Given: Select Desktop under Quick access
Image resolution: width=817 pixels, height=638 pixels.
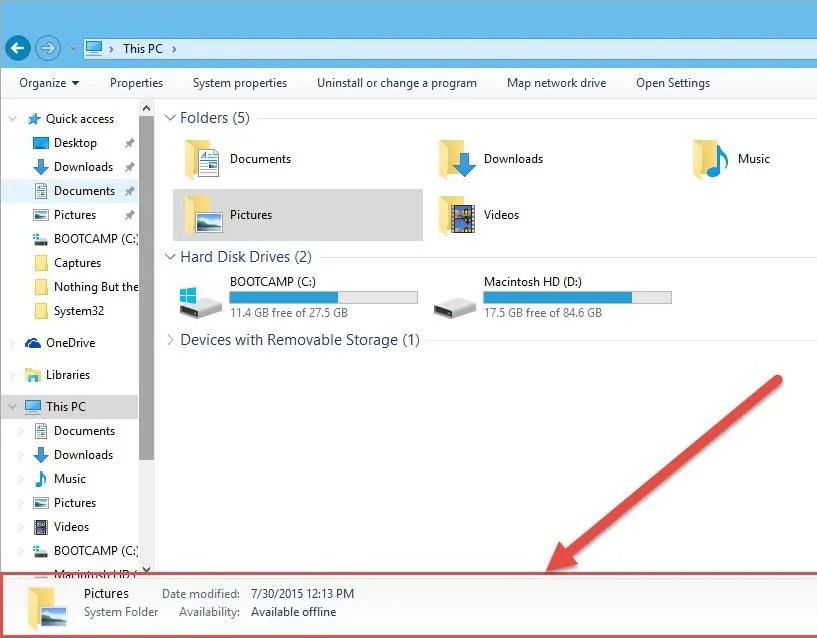Looking at the screenshot, I should [75, 143].
